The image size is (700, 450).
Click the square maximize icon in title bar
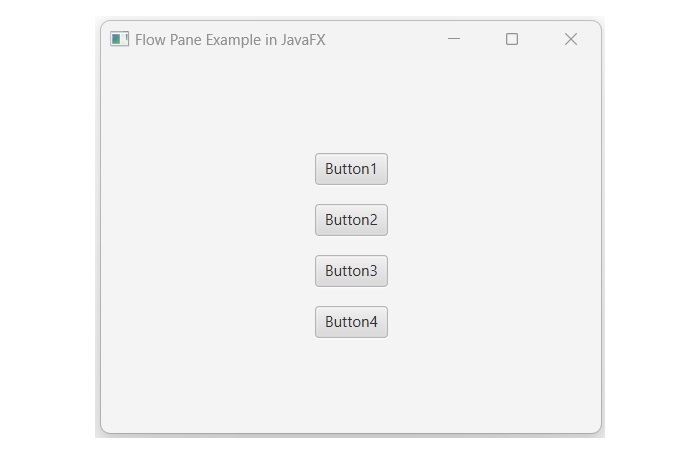click(x=512, y=39)
